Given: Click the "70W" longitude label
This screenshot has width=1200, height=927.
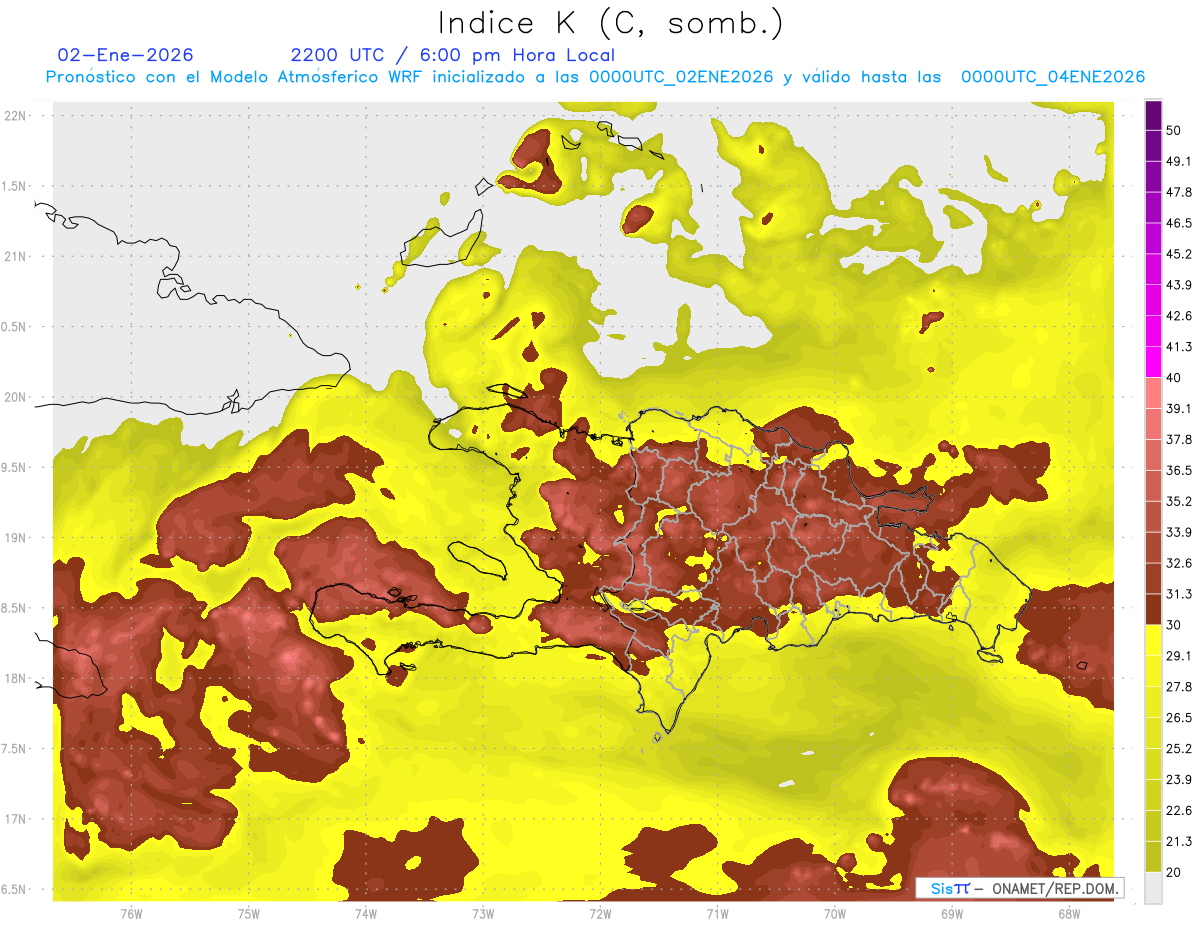Looking at the screenshot, I should [x=834, y=913].
